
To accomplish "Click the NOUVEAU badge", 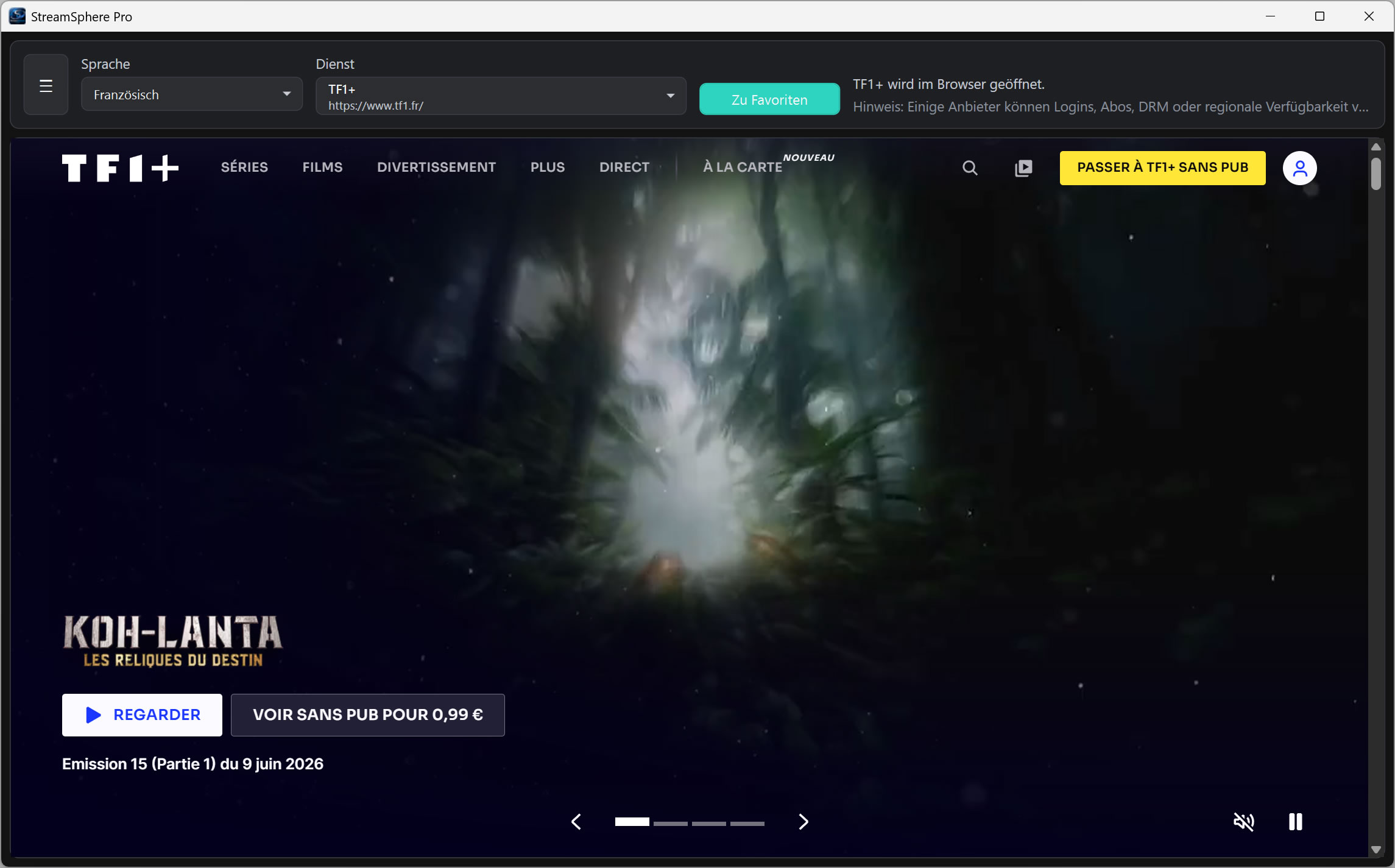I will click(x=808, y=157).
